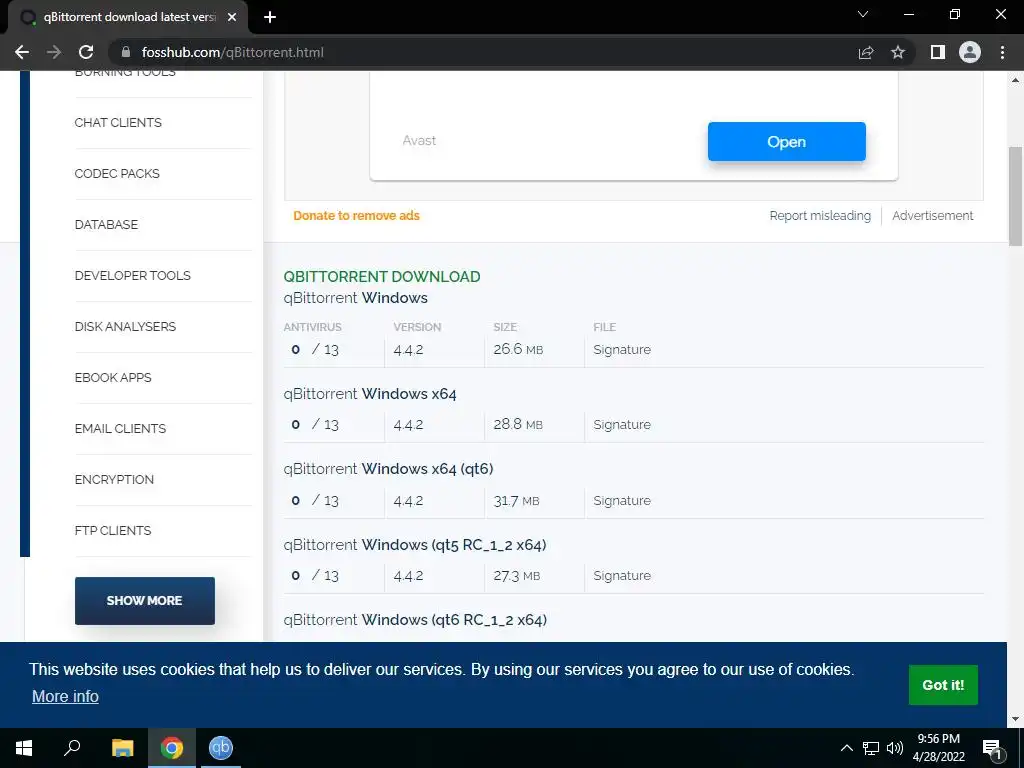The image size is (1024, 768).
Task: Click antivirus result for qBittorrent Windows
Action: point(315,349)
